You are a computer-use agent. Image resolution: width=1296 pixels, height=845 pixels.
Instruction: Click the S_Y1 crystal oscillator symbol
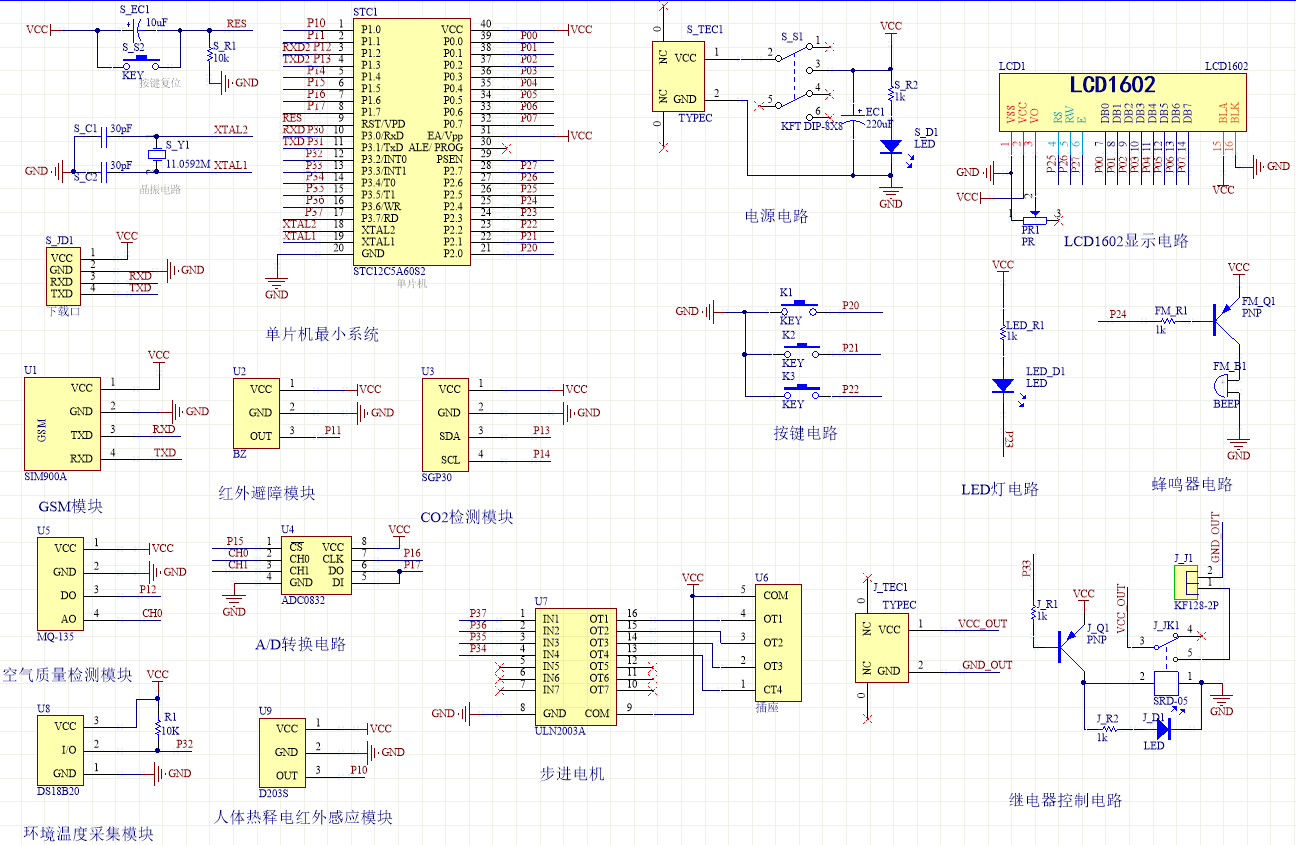coord(156,153)
